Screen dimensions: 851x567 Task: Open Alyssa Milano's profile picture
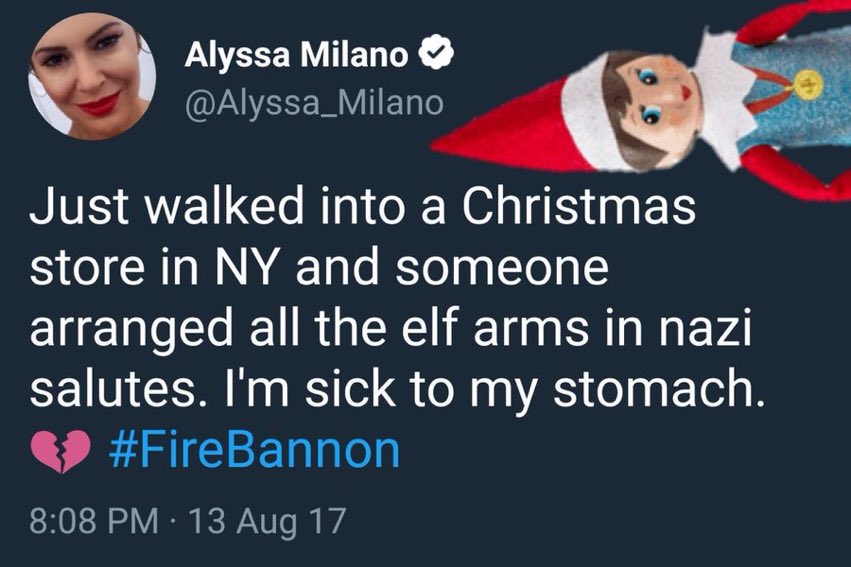(94, 75)
